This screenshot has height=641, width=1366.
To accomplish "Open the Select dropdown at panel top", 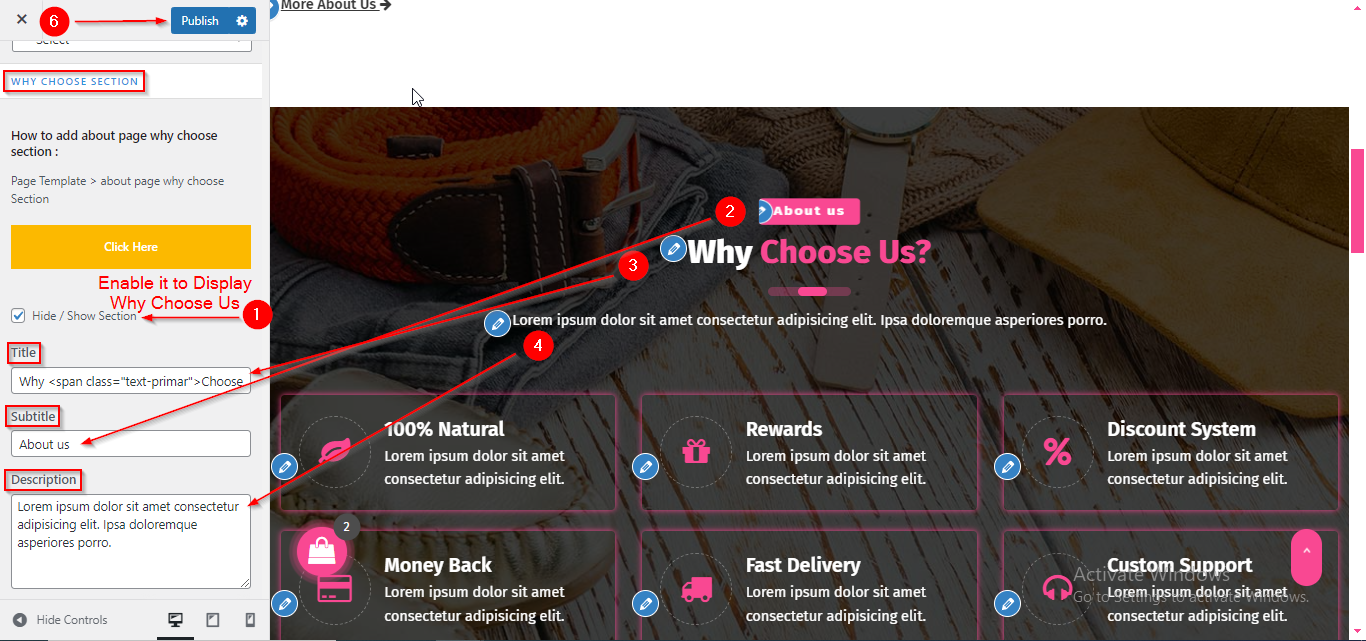I will pos(131,41).
